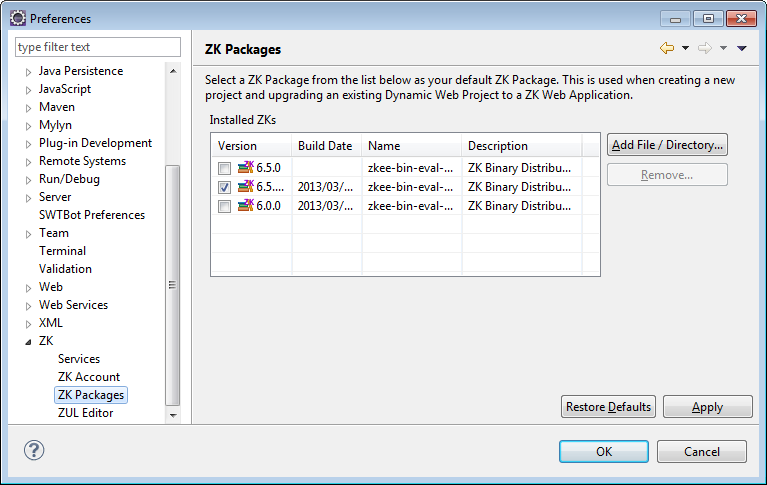Open help with the question mark icon
Viewport: 767px width, 485px height.
tap(34, 450)
